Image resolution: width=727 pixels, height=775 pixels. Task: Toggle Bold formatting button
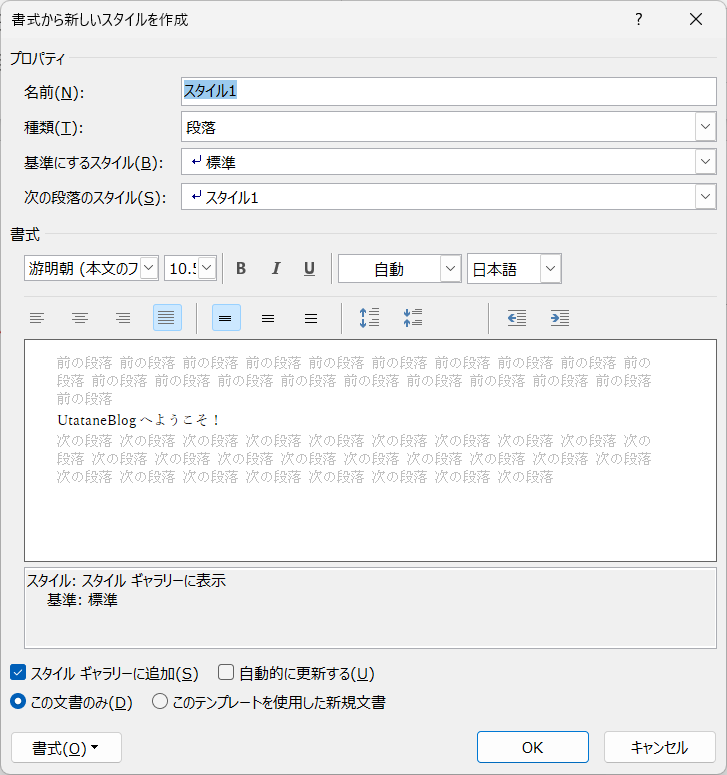(x=241, y=268)
